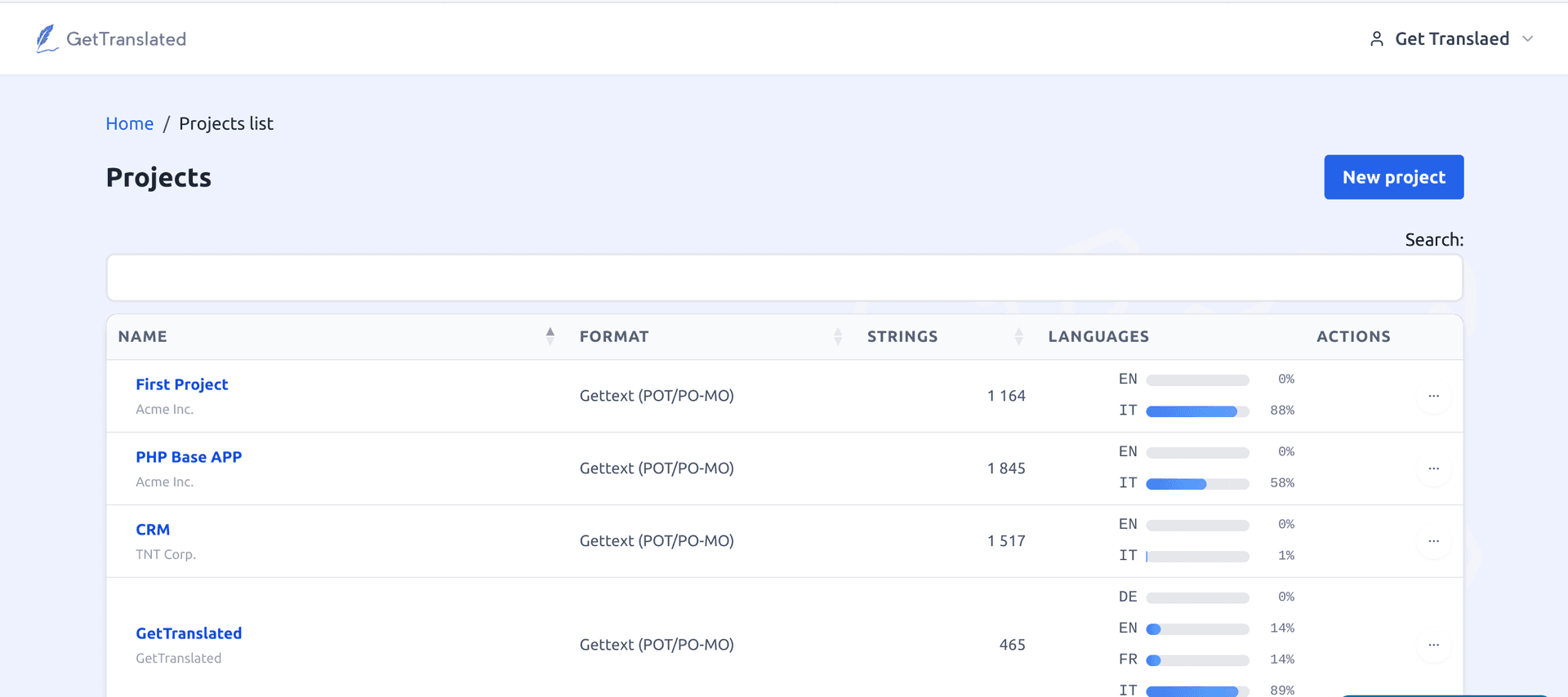Go to Home via breadcrumb
This screenshot has width=1568, height=697.
tap(130, 123)
